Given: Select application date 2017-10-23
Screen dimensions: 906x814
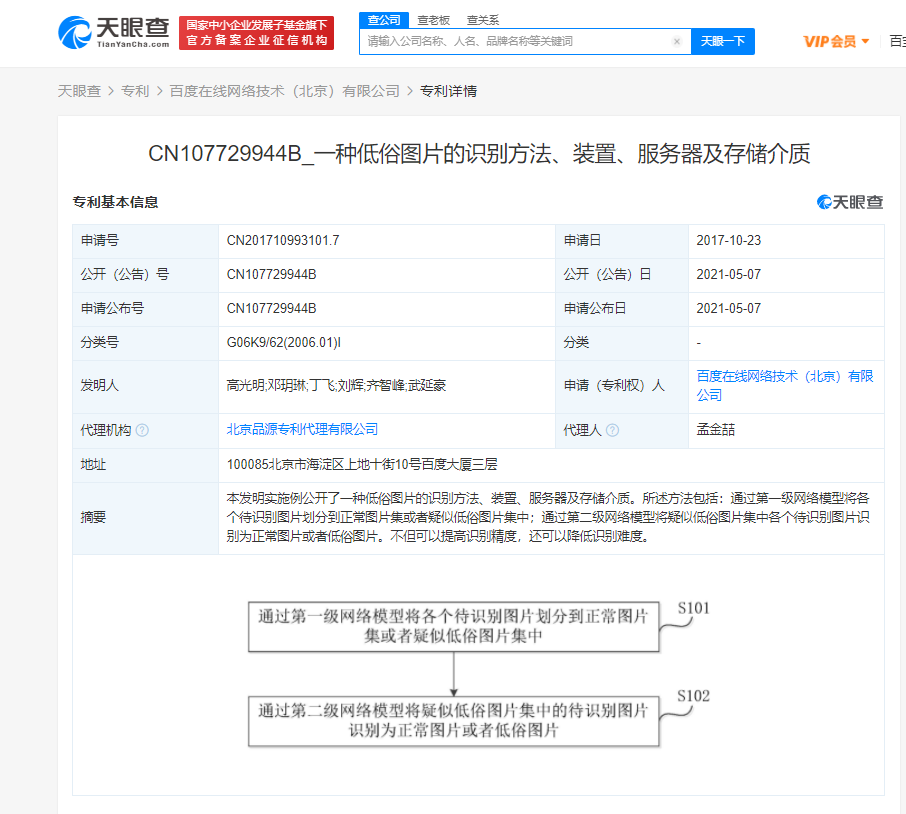Looking at the screenshot, I should tap(729, 240).
